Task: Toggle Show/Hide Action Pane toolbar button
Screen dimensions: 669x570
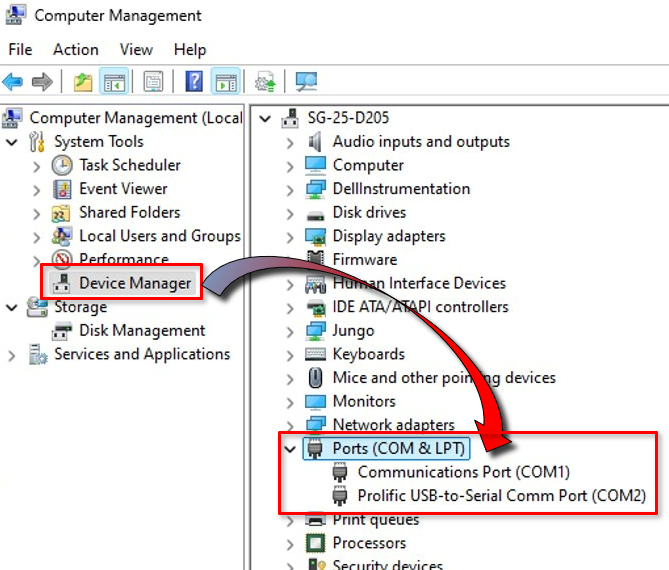Action: (225, 81)
